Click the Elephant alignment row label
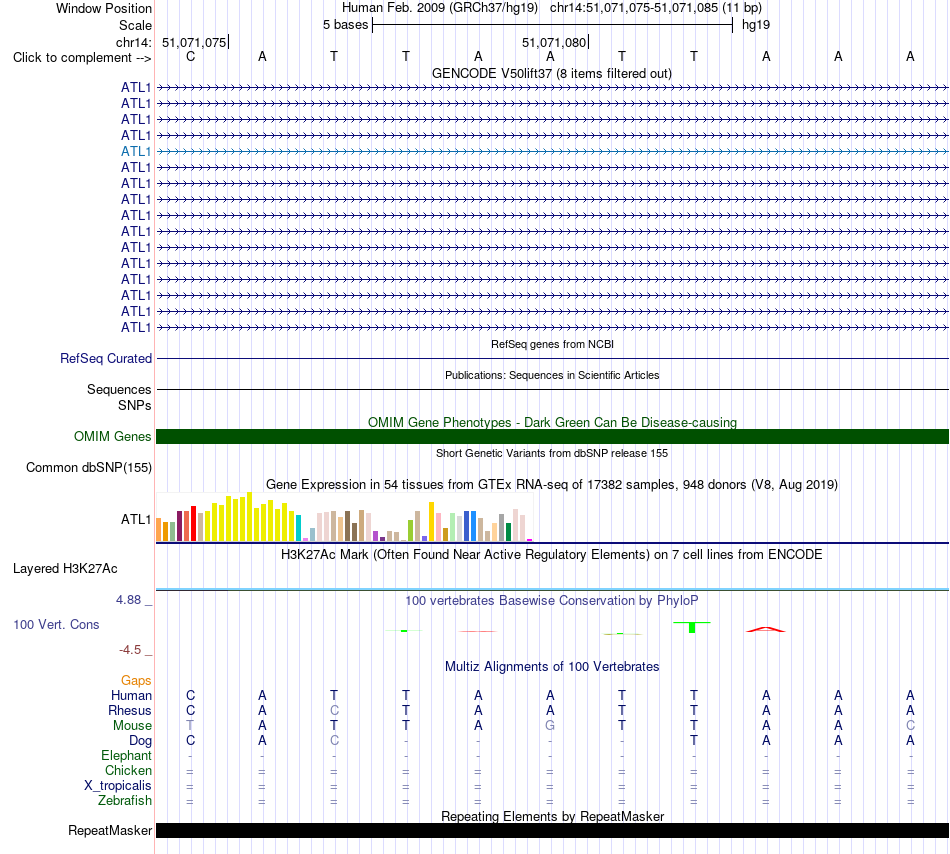The image size is (950, 854). click(126, 755)
